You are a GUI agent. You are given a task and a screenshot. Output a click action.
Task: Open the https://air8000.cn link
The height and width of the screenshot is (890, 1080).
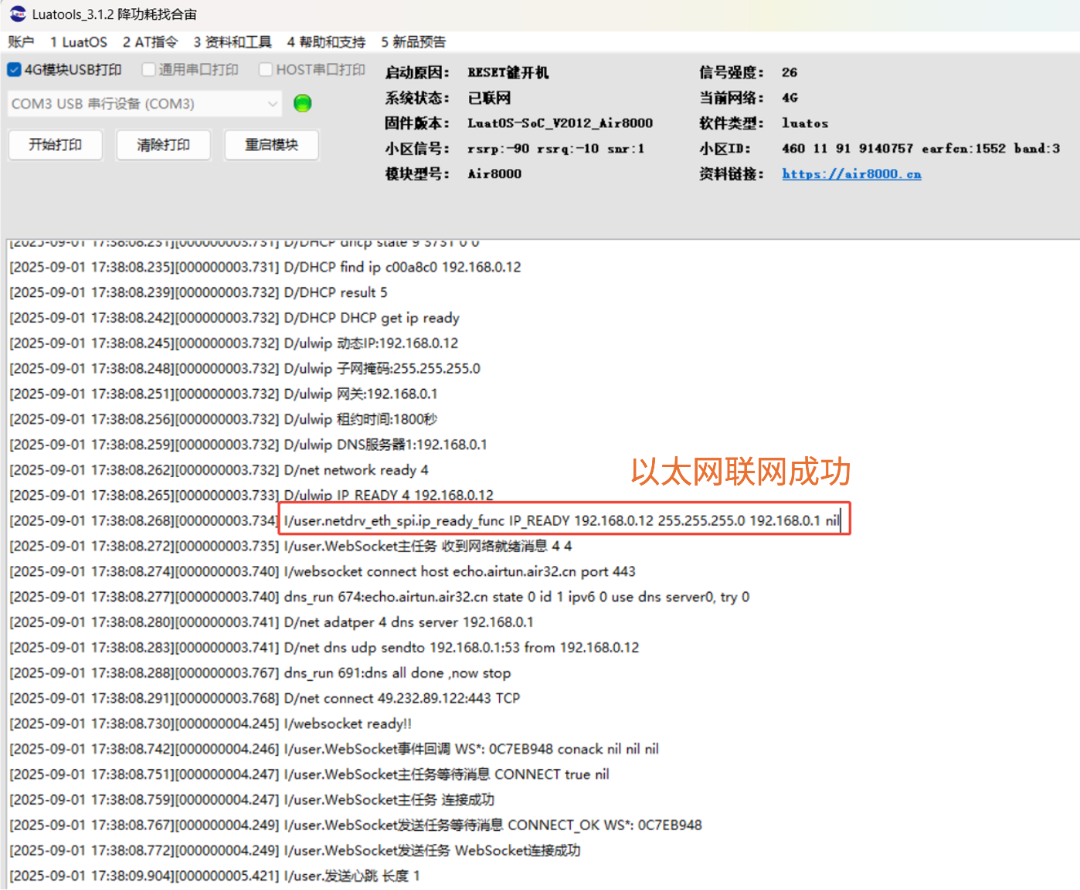[851, 174]
